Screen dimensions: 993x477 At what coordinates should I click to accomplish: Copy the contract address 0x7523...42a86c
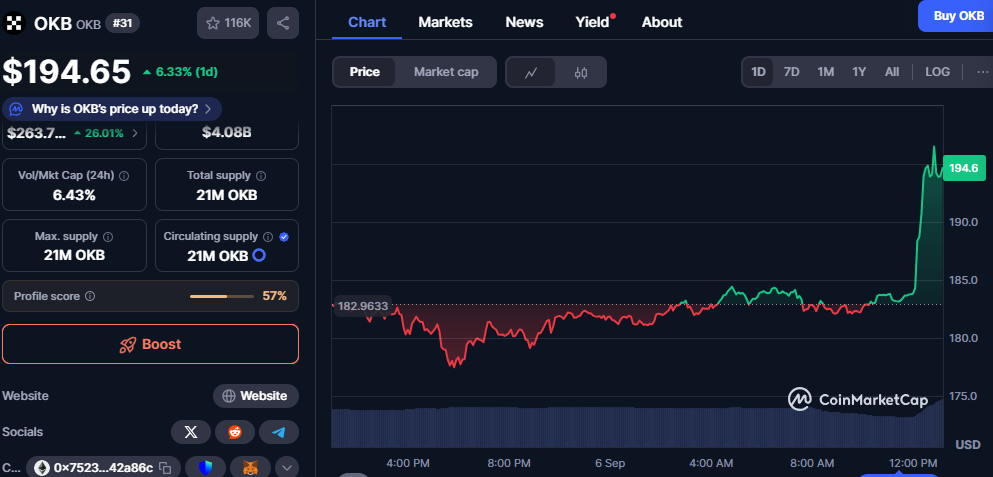pyautogui.click(x=166, y=467)
